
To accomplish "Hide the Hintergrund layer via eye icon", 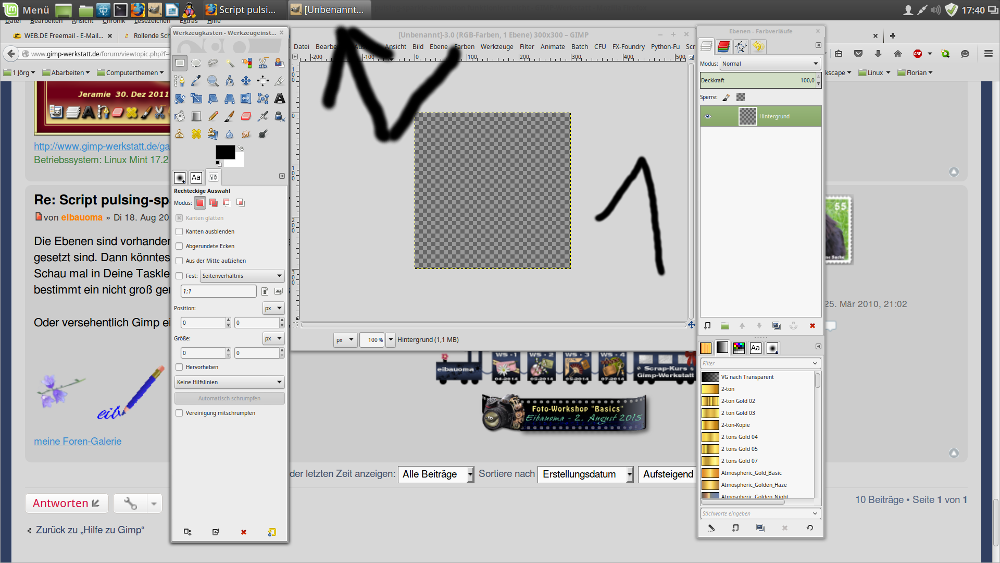I will 708,117.
